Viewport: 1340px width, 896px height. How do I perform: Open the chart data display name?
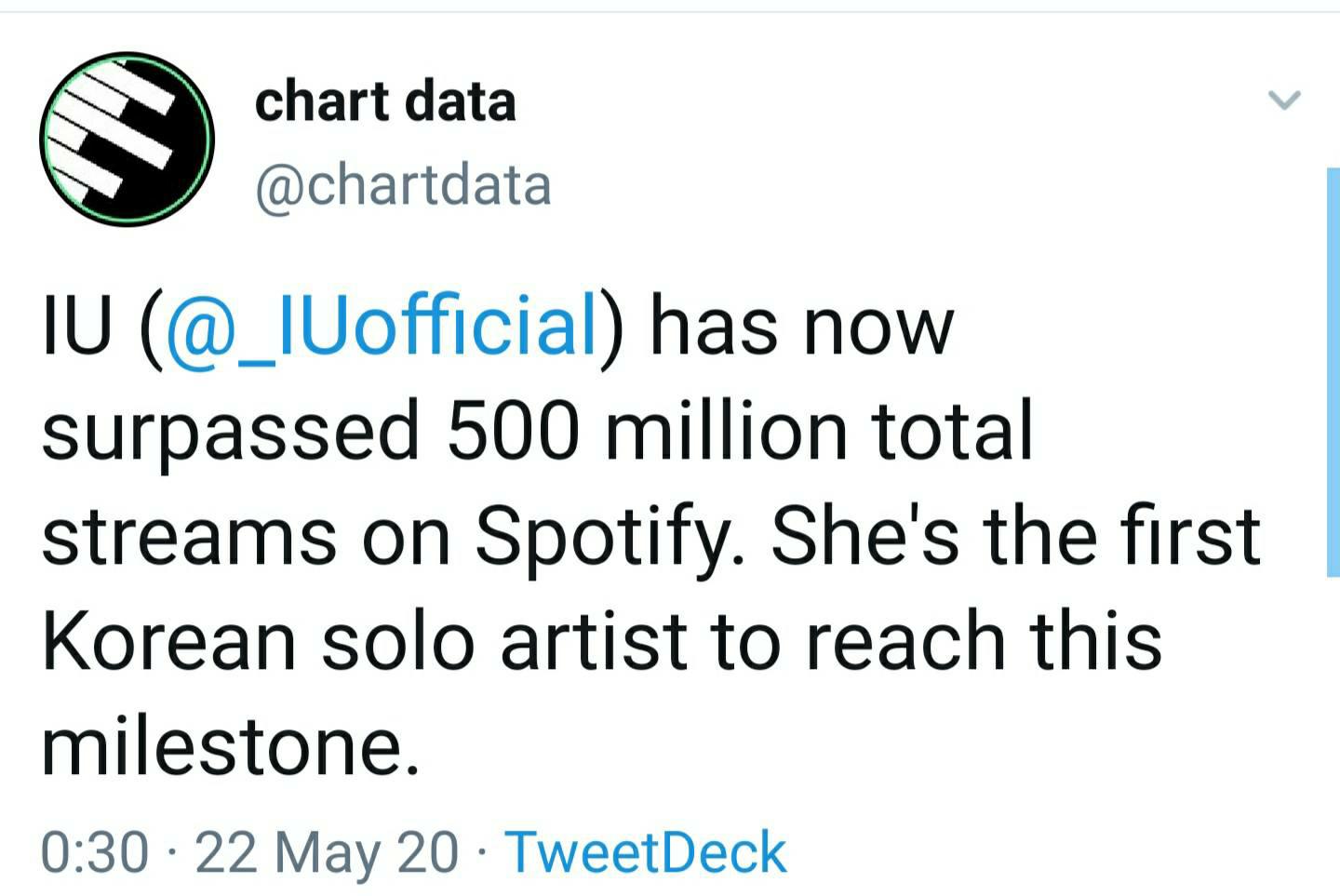click(x=384, y=100)
